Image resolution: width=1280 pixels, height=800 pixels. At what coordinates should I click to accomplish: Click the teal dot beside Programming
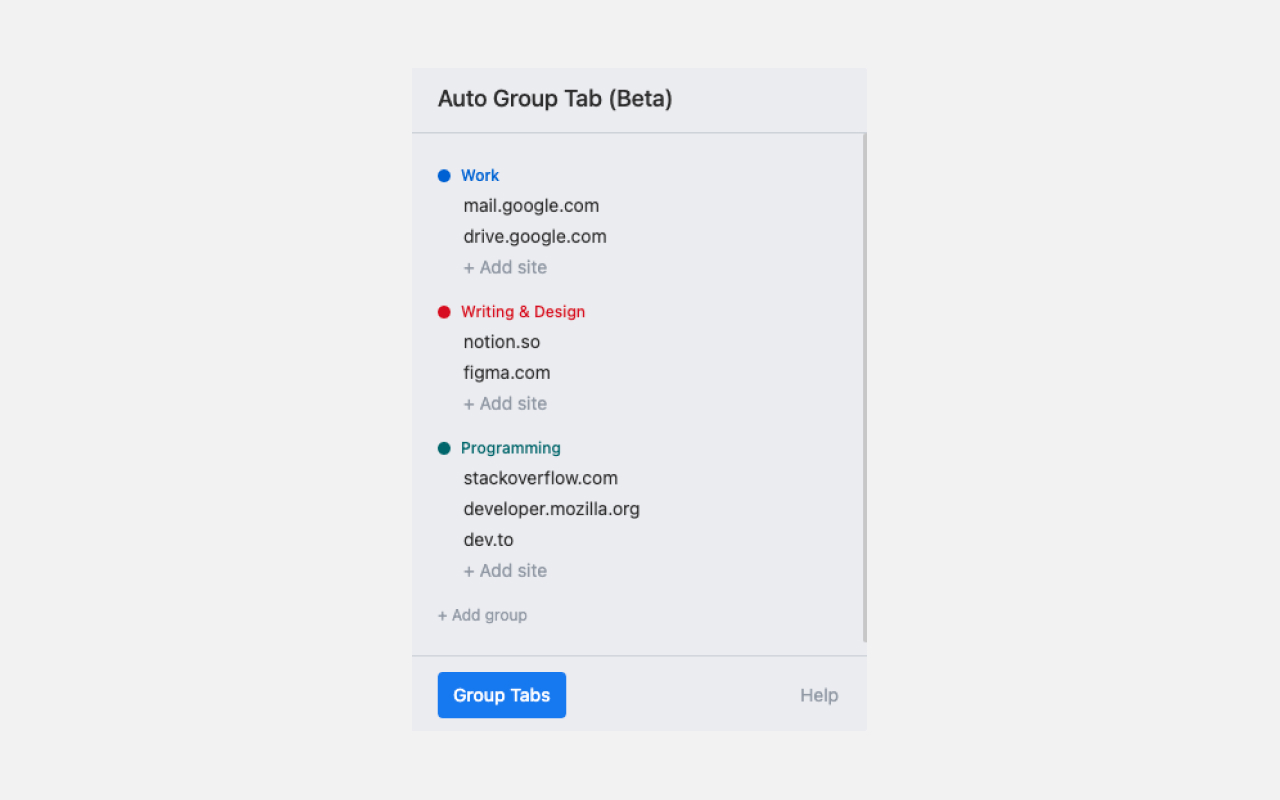tap(444, 448)
